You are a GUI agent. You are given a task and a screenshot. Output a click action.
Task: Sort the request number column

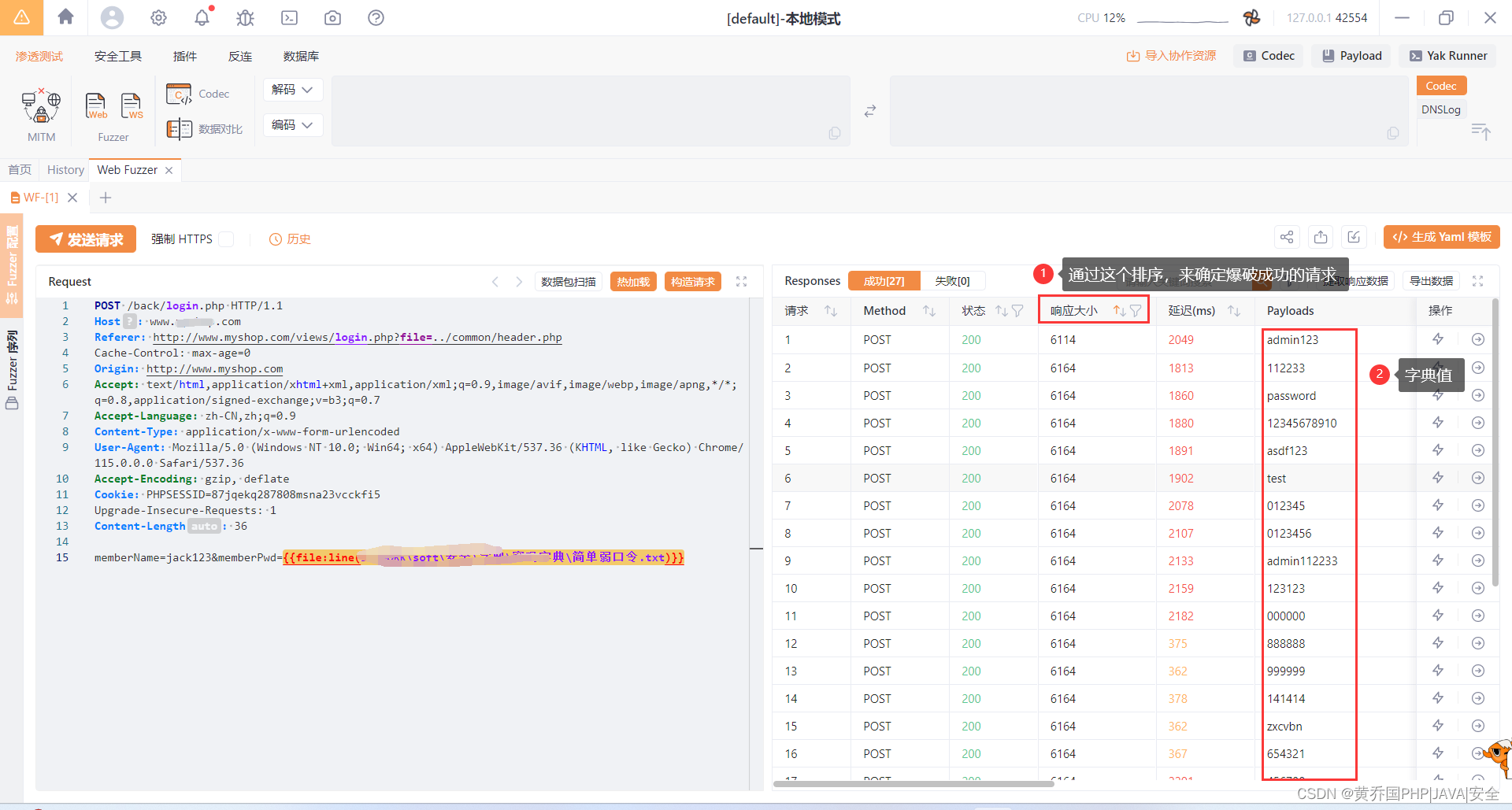pos(831,311)
